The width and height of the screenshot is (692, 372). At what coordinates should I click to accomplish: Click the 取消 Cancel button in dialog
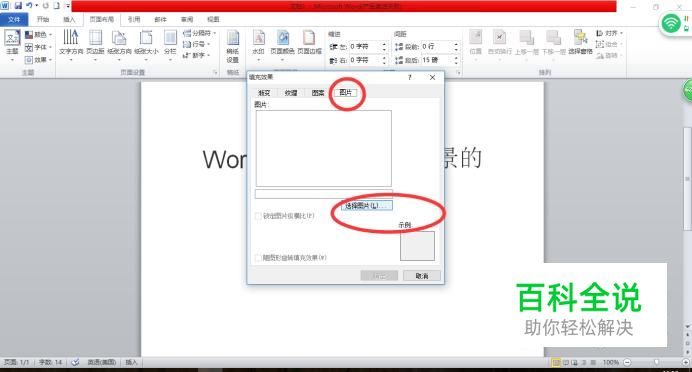coord(422,276)
